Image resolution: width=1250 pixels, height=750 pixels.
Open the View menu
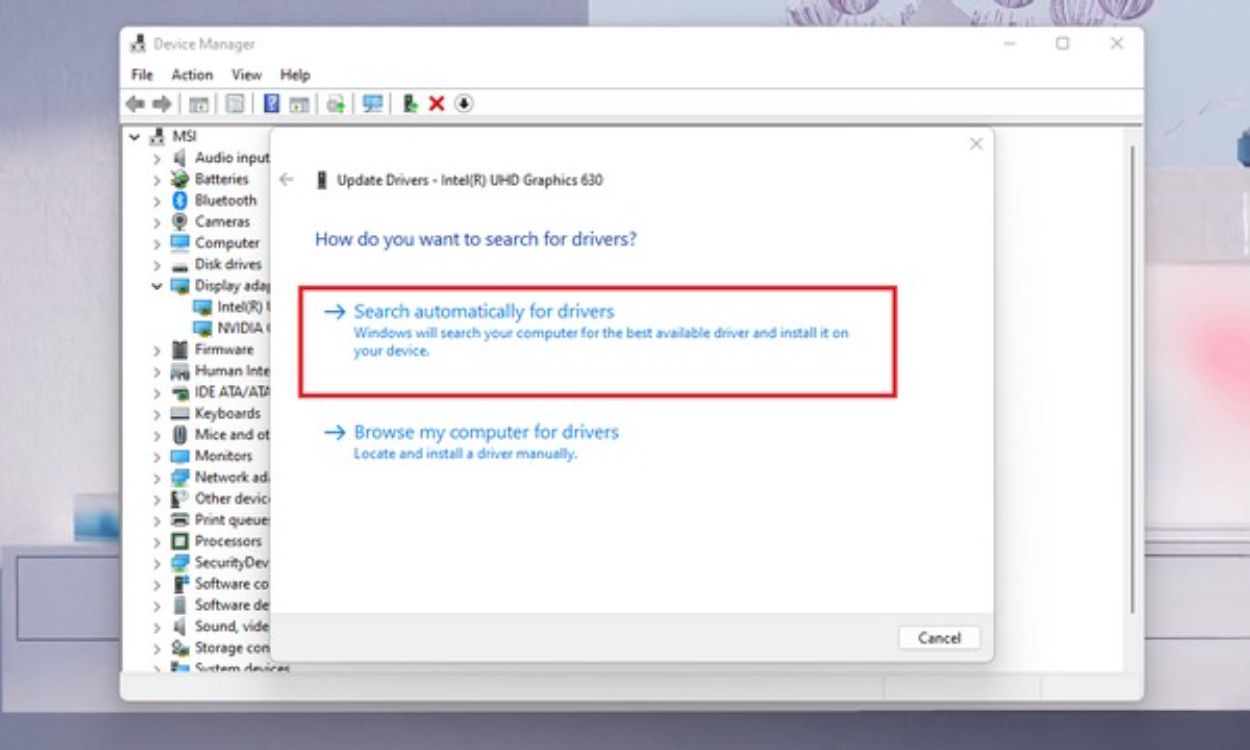click(x=246, y=74)
